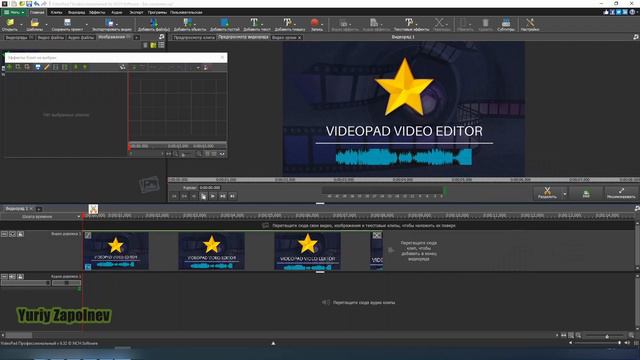Adjust the audio track volume slider
Viewport: 640px width, 360px height.
point(25,283)
